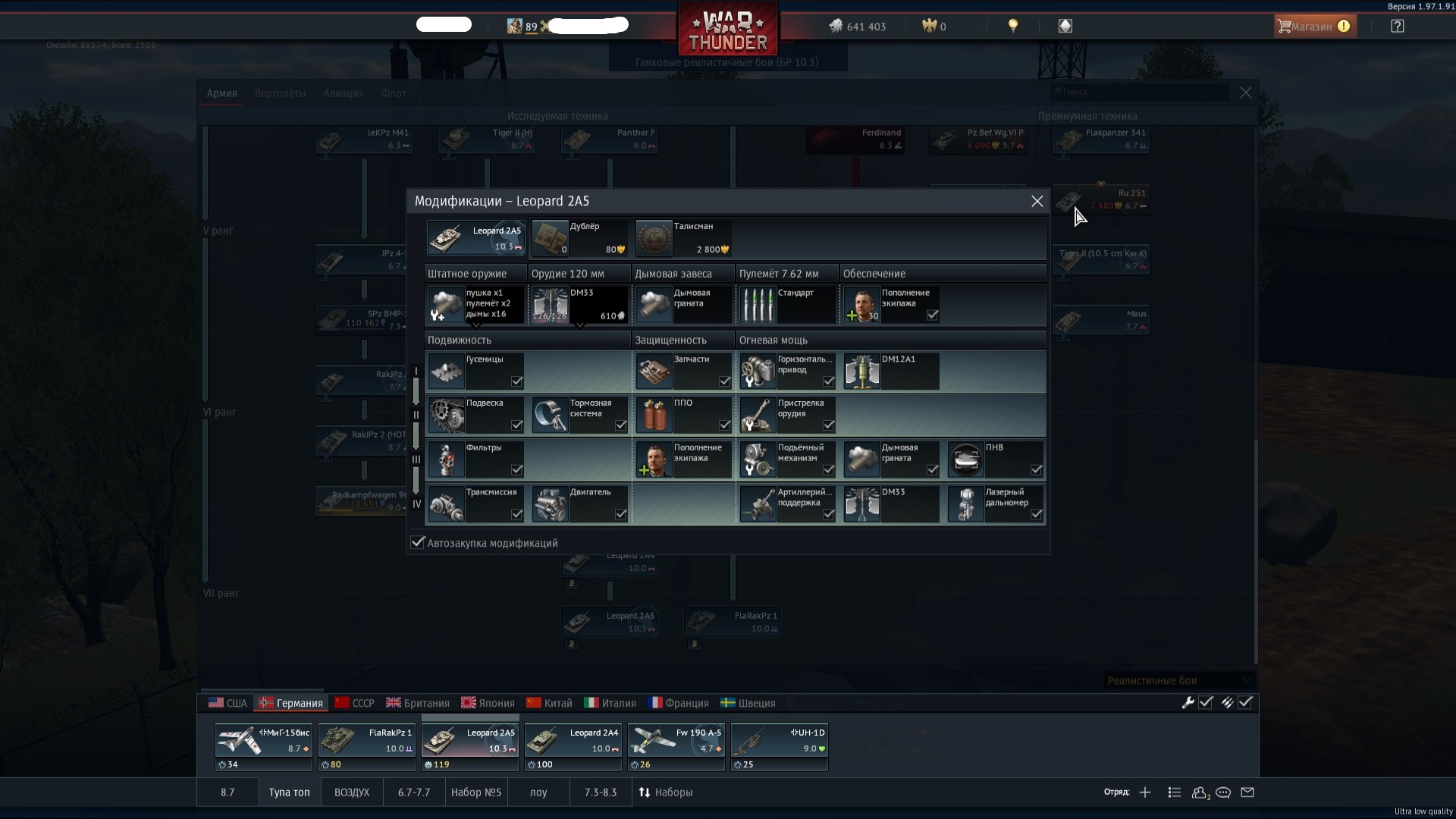Select the Тупа топ preset

coord(289,792)
